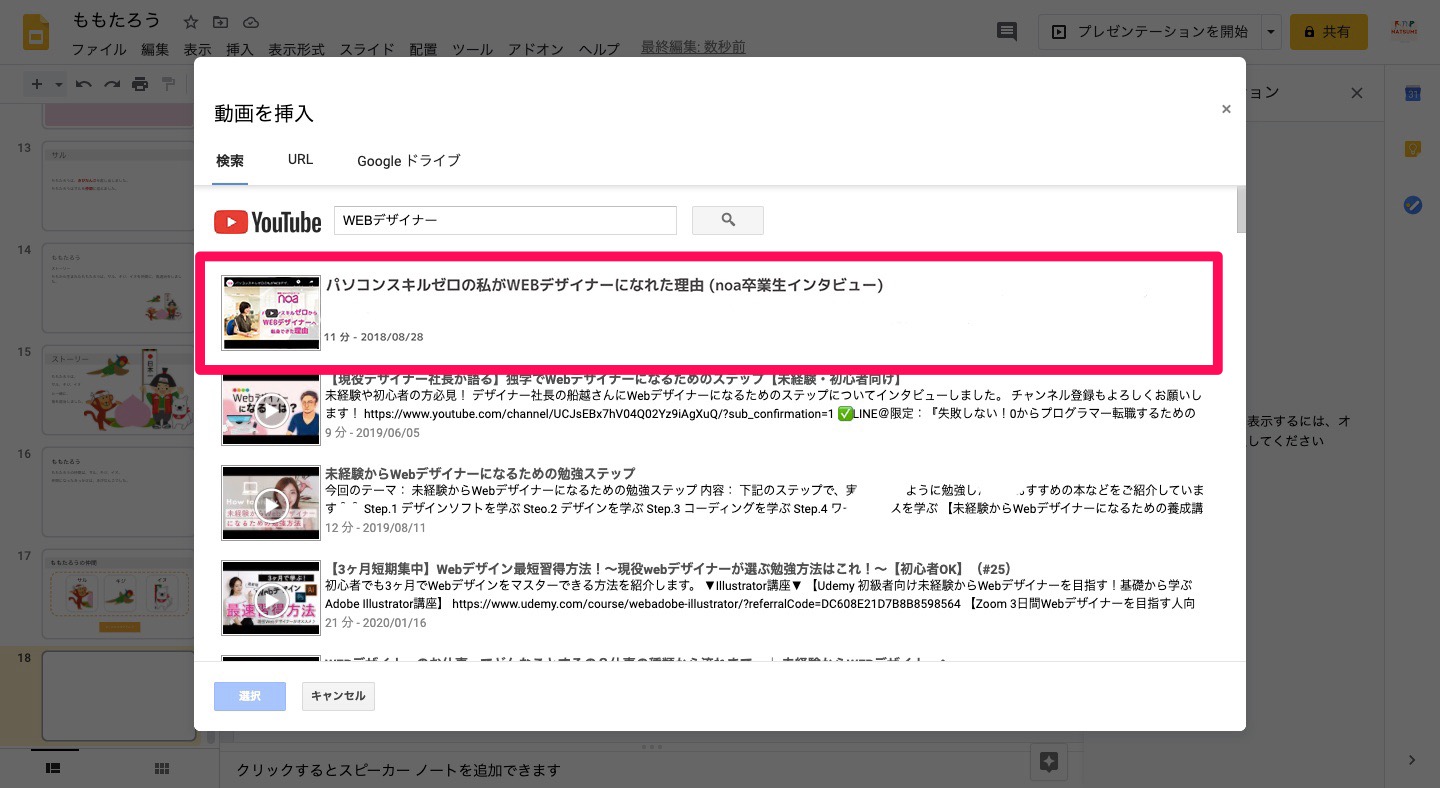Select the 検索 tab
Screen dimensions: 1440x788
tap(230, 161)
